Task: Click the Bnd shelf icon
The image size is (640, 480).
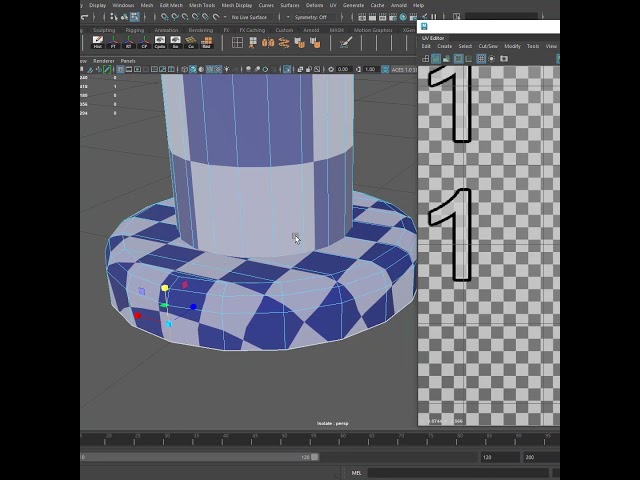Action: pyautogui.click(x=207, y=42)
